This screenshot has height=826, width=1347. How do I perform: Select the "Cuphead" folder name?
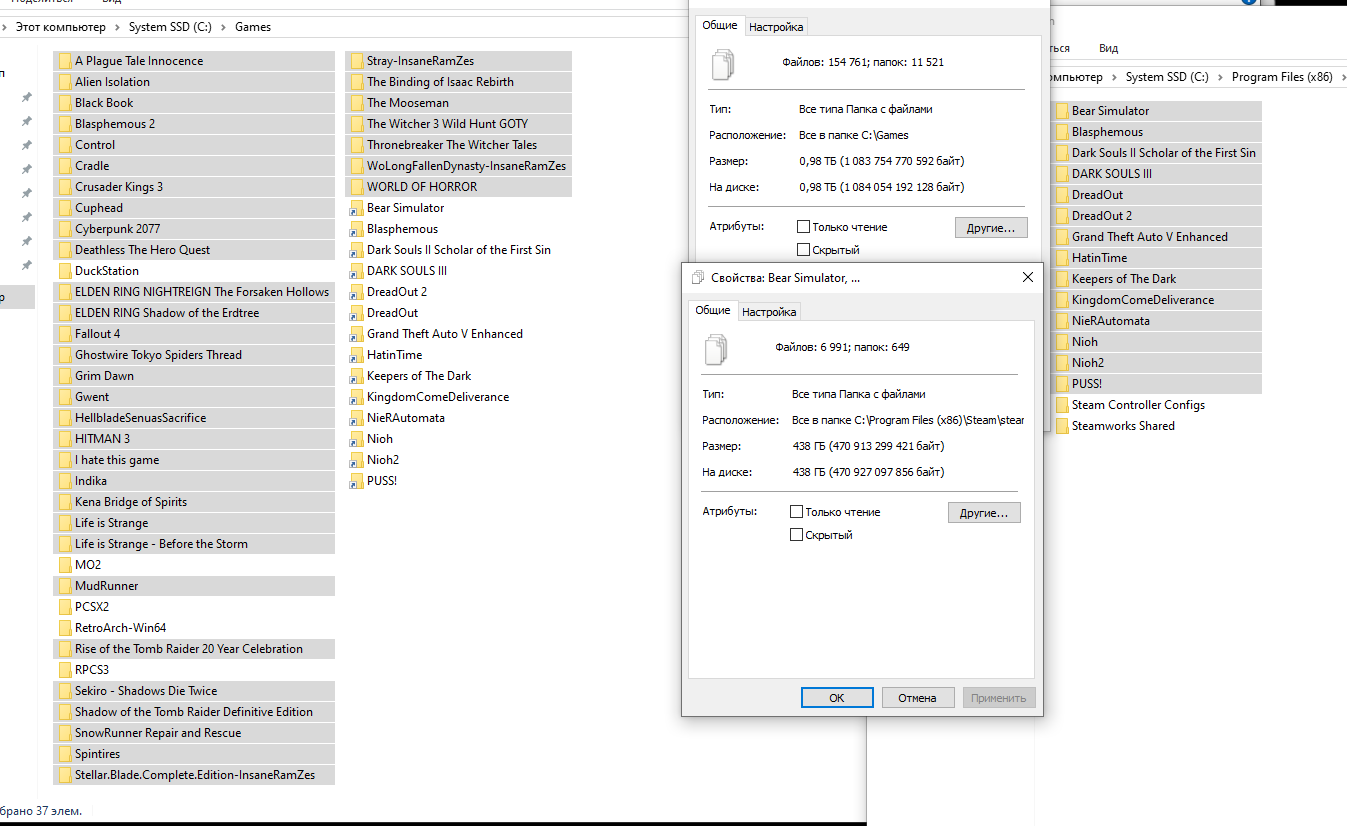[x=99, y=208]
